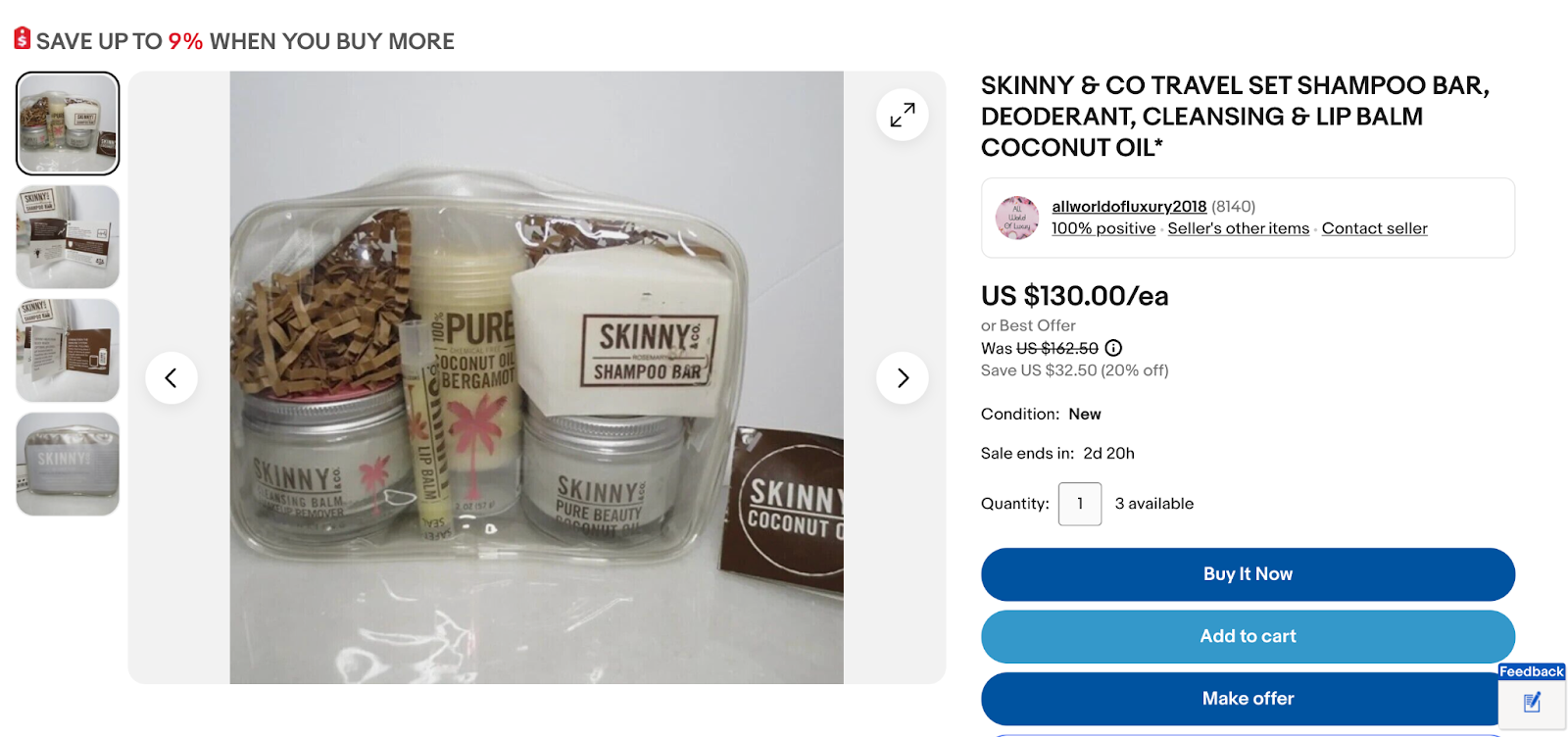The image size is (1568, 737).
Task: Expand the main product image to fullscreen
Action: pos(903,114)
